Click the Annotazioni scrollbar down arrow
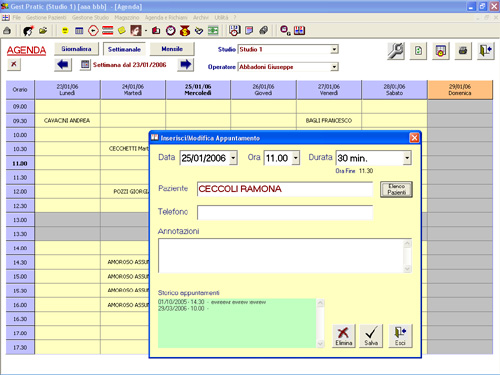500x375 pixels. [x=407, y=269]
